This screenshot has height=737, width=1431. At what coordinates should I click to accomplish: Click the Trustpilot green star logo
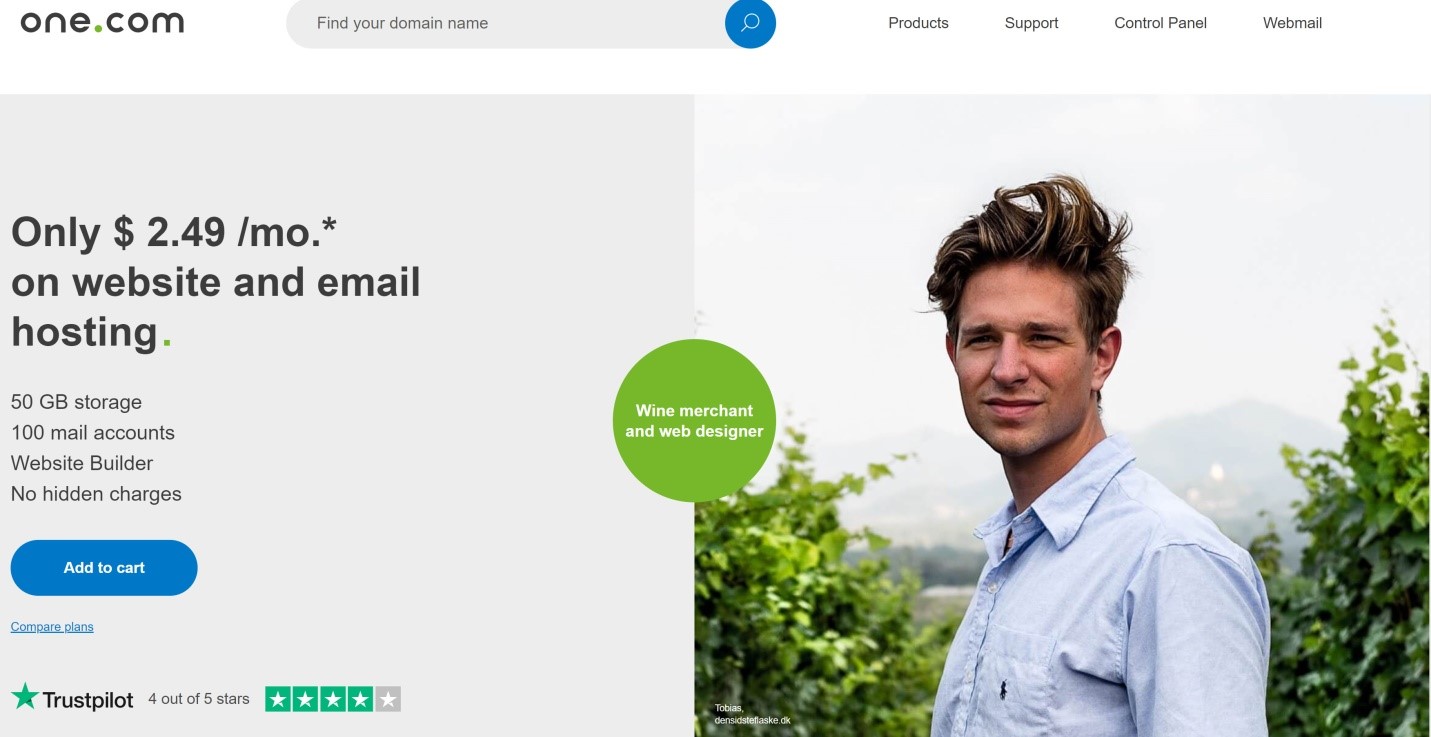25,697
